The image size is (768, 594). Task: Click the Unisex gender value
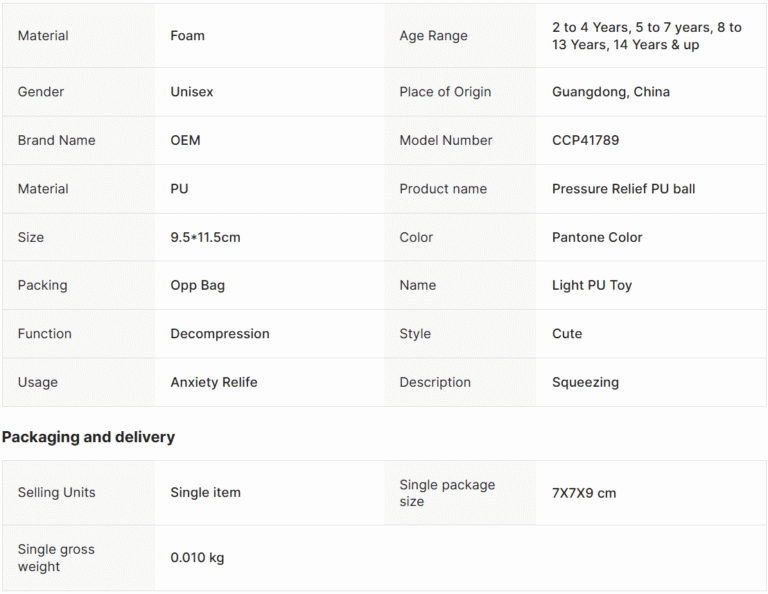click(192, 92)
